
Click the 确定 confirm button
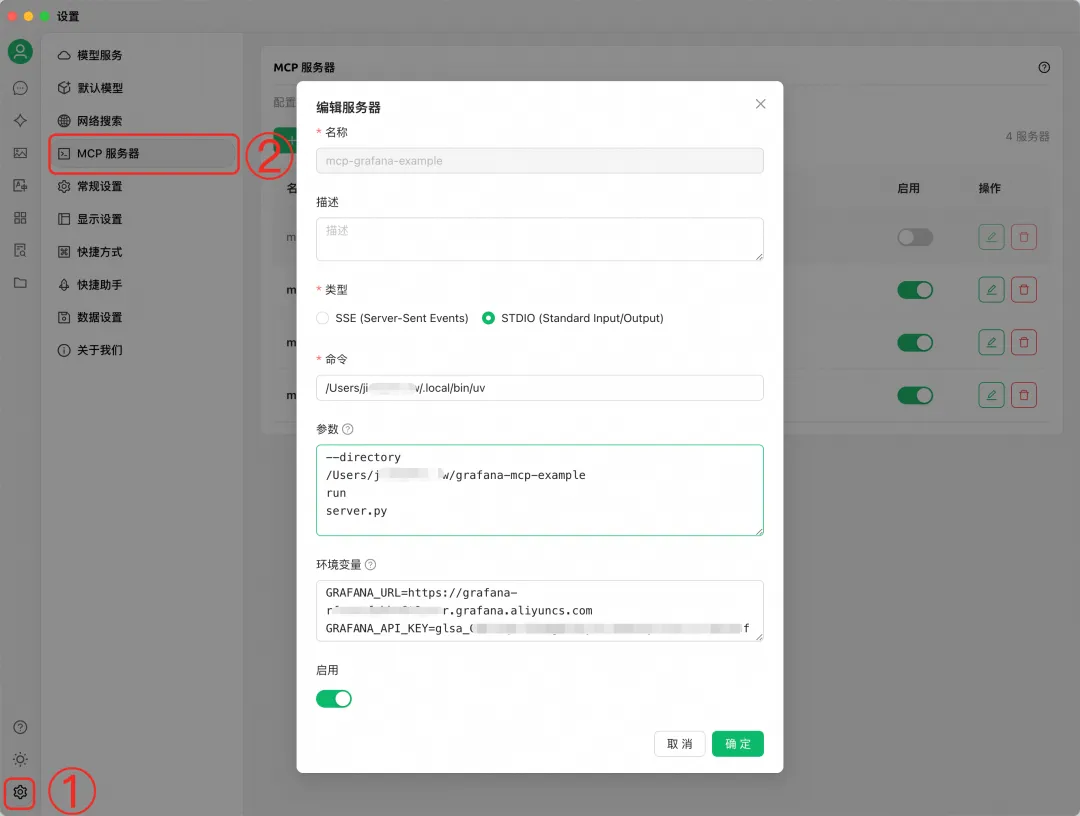[x=738, y=744]
